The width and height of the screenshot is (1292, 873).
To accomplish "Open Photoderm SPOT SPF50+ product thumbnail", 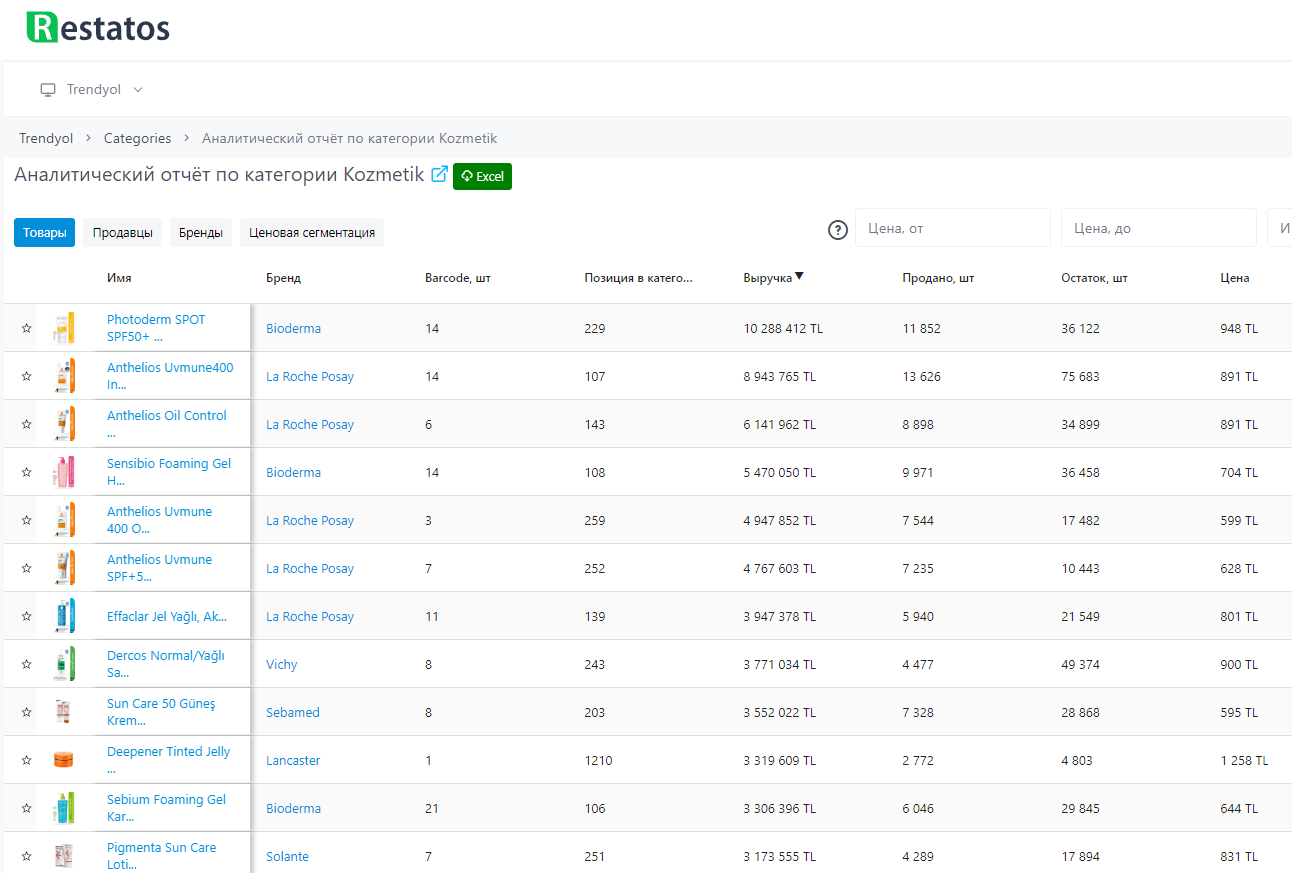I will click(64, 328).
